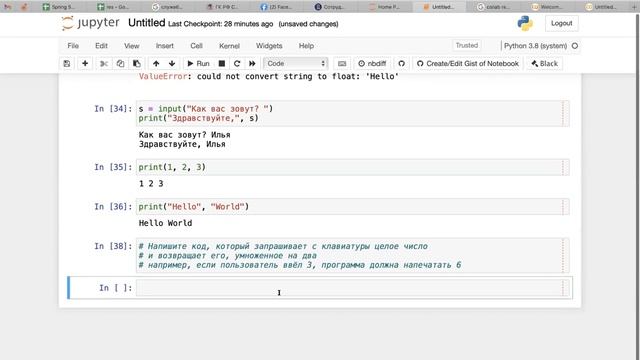Viewport: 640px width, 360px height.
Task: Click the nbdiff button
Action: (372, 64)
